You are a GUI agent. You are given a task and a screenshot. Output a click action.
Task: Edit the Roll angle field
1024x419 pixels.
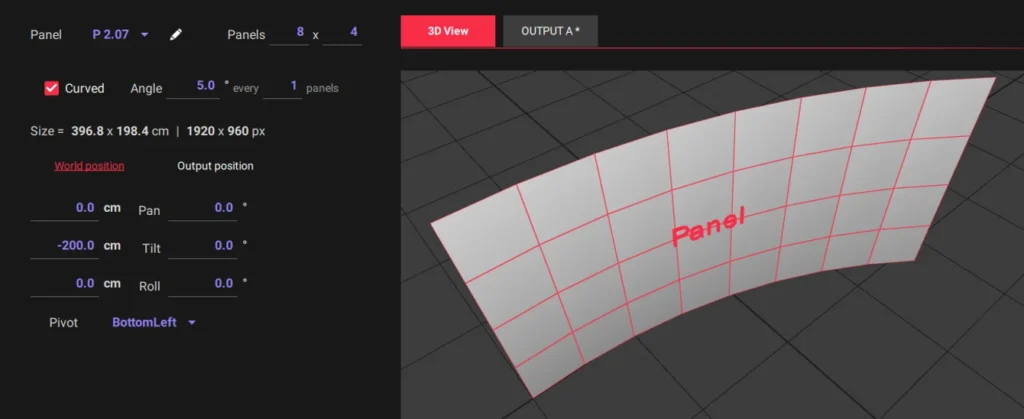[203, 284]
